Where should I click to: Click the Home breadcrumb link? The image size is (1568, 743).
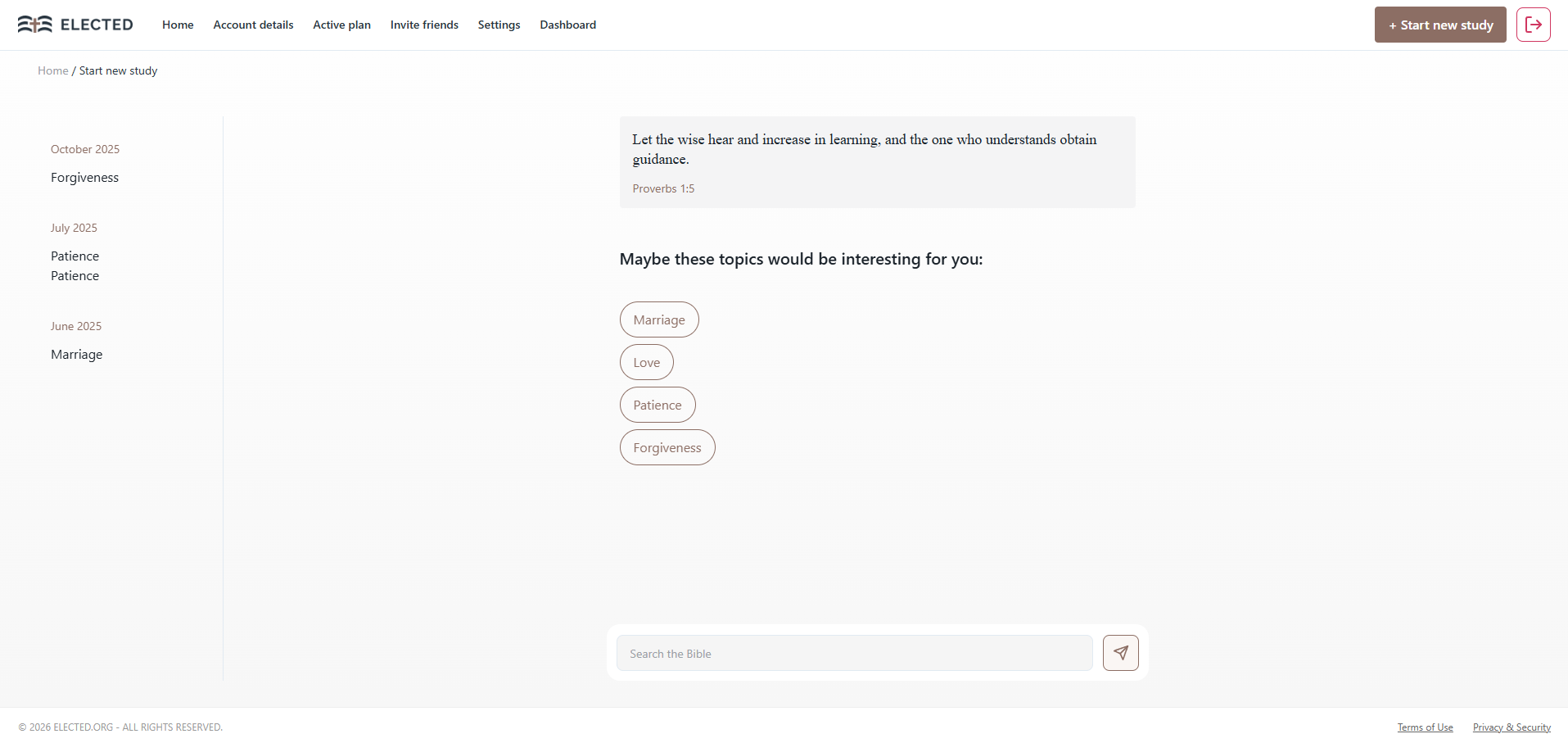click(x=52, y=70)
